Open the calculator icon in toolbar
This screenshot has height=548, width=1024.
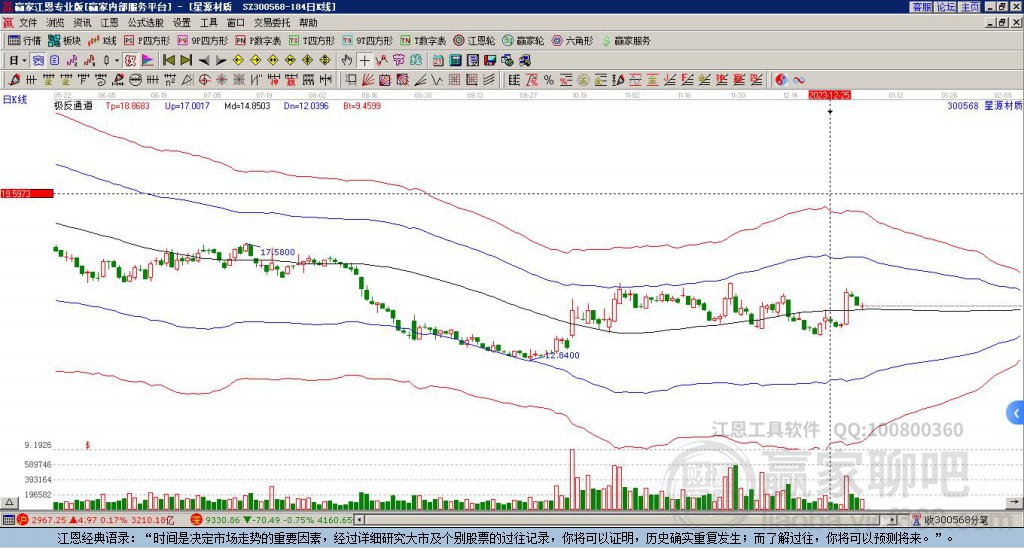[455, 60]
